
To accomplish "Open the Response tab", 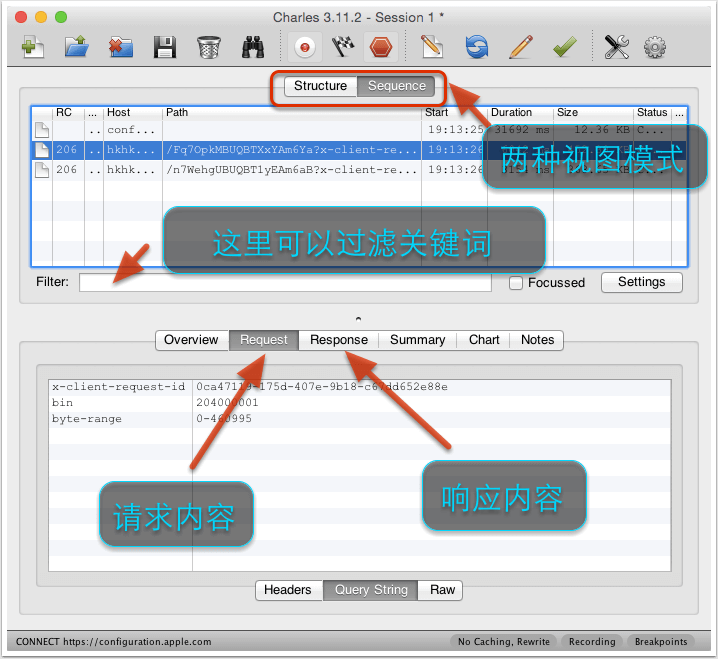I will point(338,340).
